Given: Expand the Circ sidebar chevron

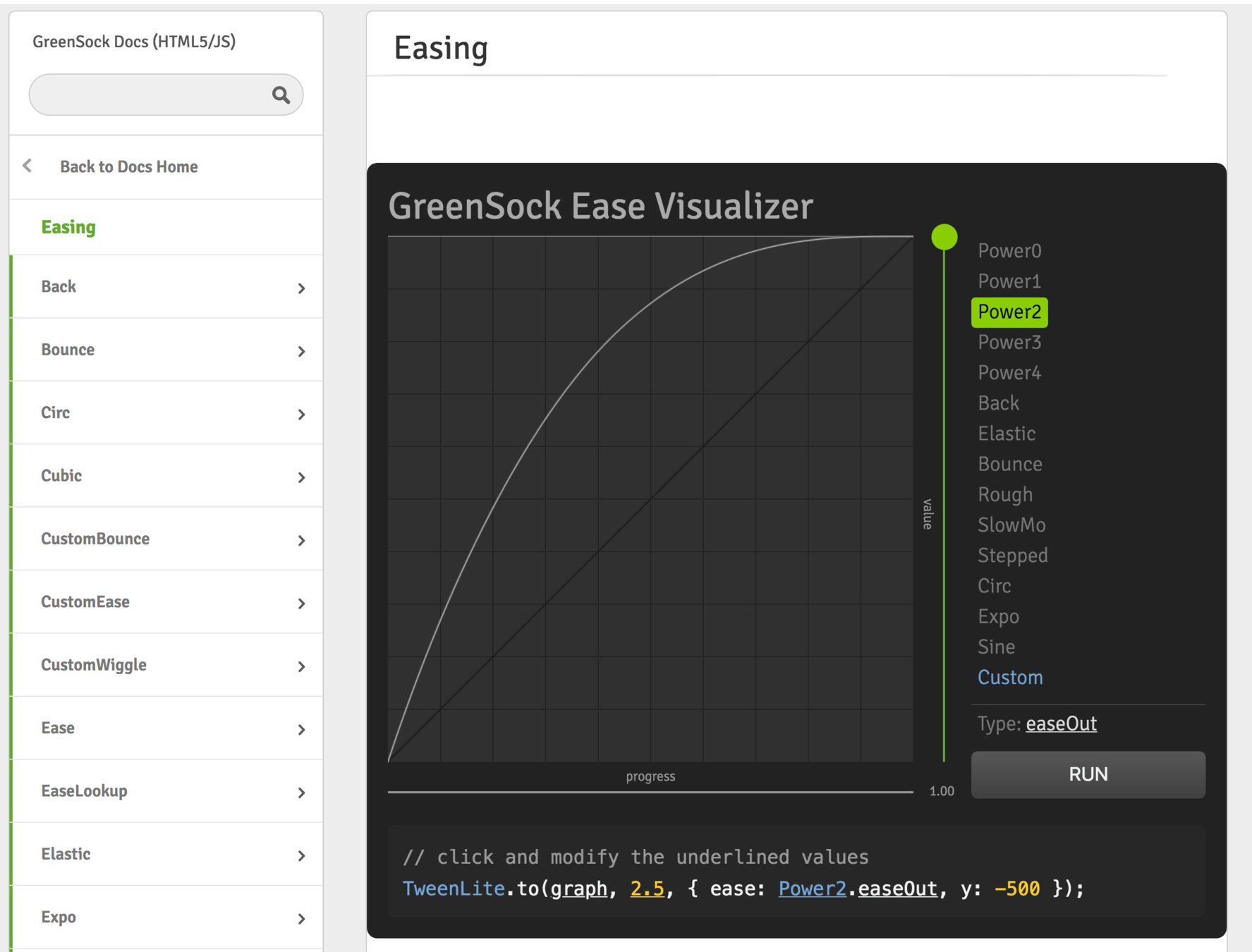Looking at the screenshot, I should 301,415.
